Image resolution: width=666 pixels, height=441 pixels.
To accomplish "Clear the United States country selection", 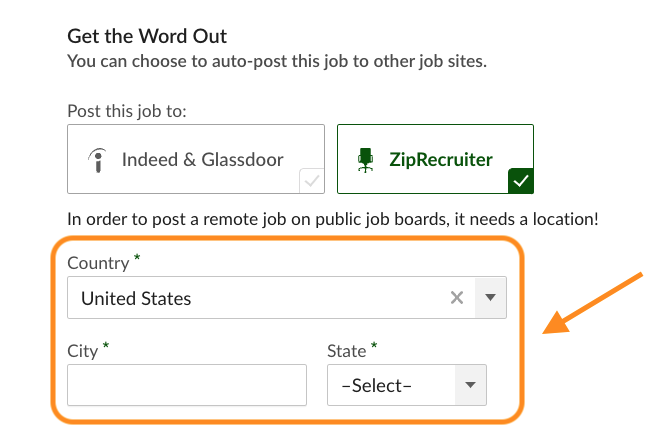I will (457, 298).
